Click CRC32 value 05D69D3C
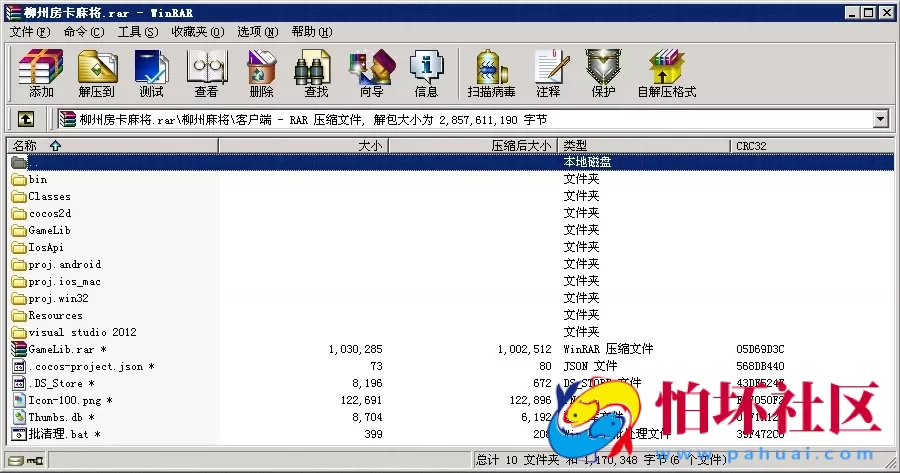 (x=761, y=349)
